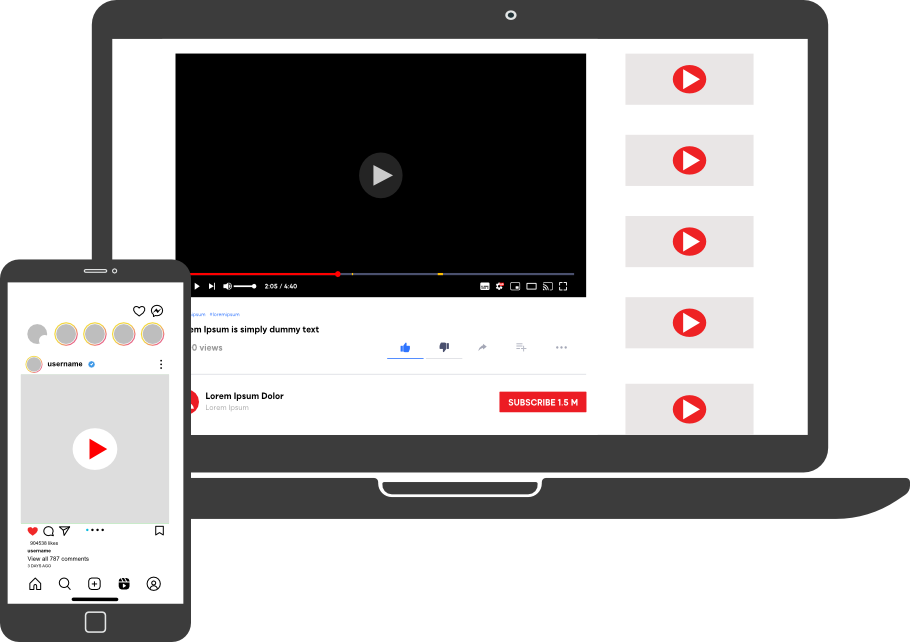The height and width of the screenshot is (642, 910).
Task: Click the small play icon in the player control bar
Action: 197,286
